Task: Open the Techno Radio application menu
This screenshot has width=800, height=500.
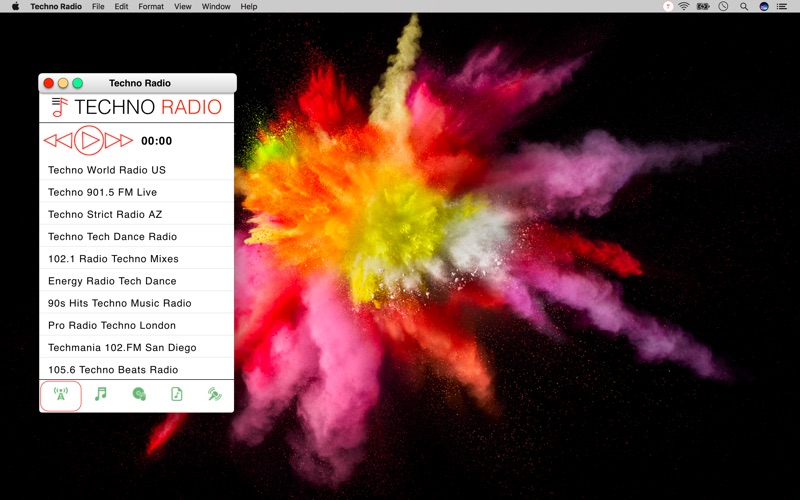Action: pos(56,6)
